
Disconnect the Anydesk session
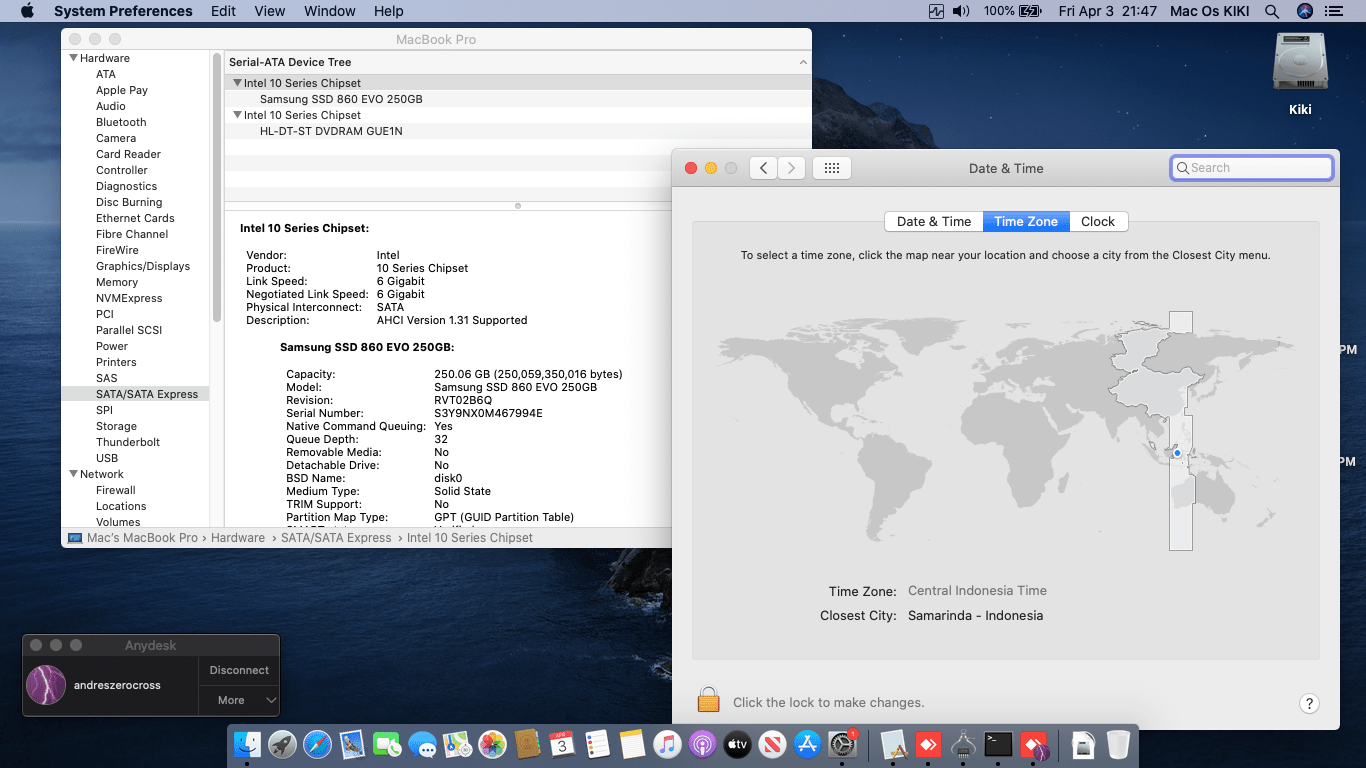pos(239,670)
